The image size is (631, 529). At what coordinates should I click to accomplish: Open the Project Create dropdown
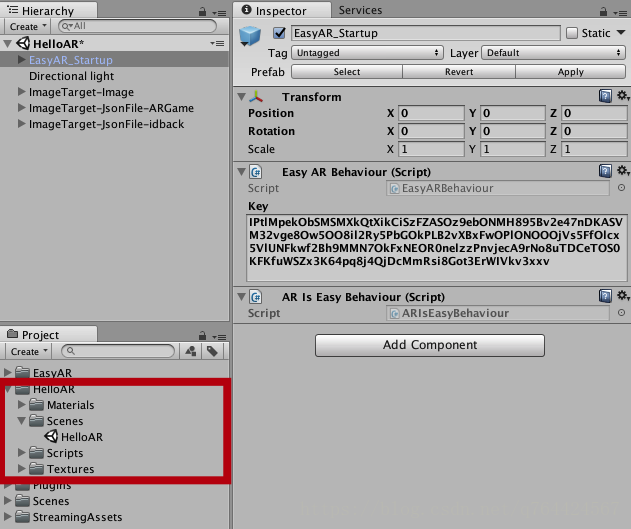28,352
